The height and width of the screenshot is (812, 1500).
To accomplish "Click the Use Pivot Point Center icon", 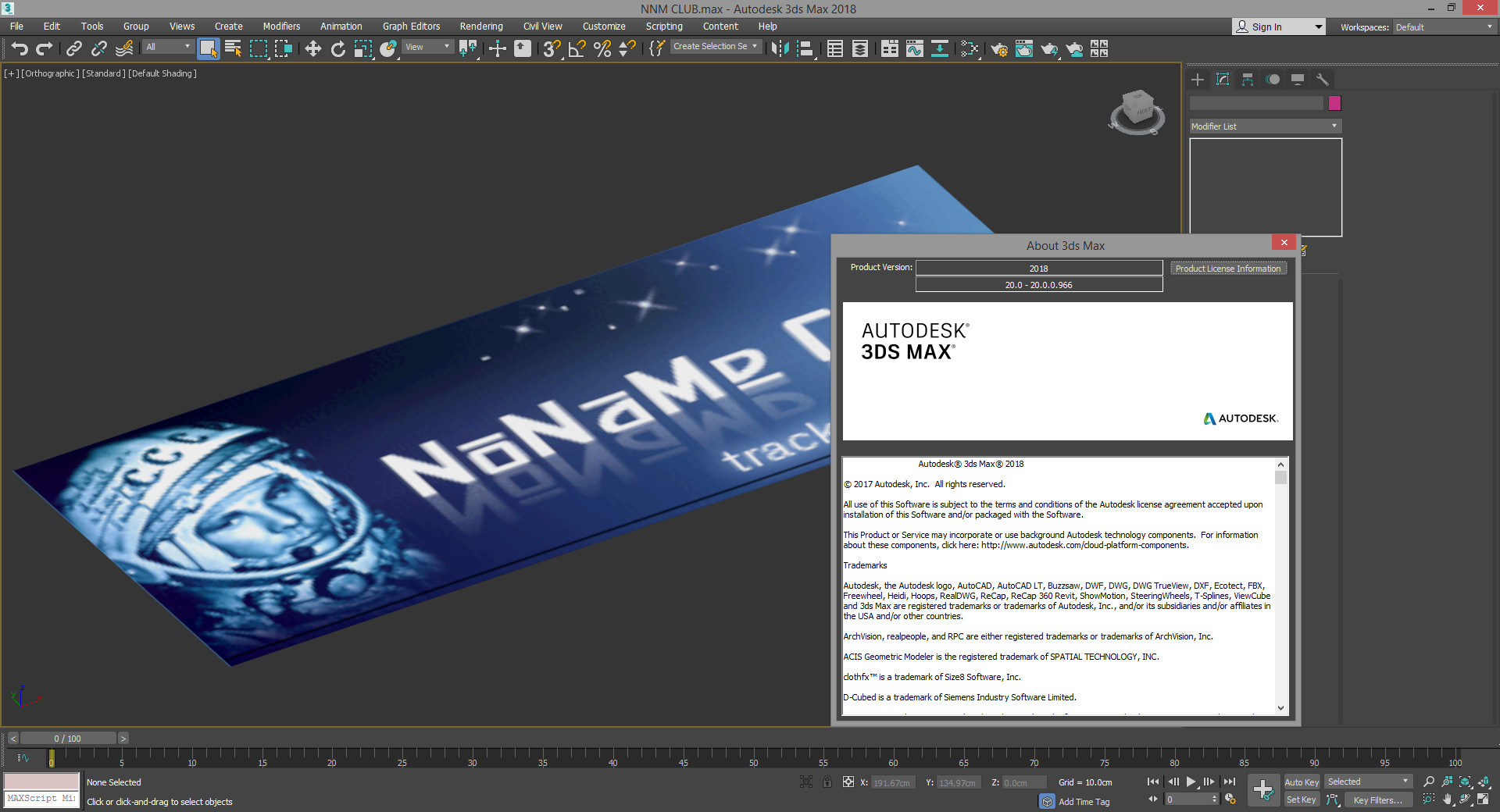I will pos(468,48).
